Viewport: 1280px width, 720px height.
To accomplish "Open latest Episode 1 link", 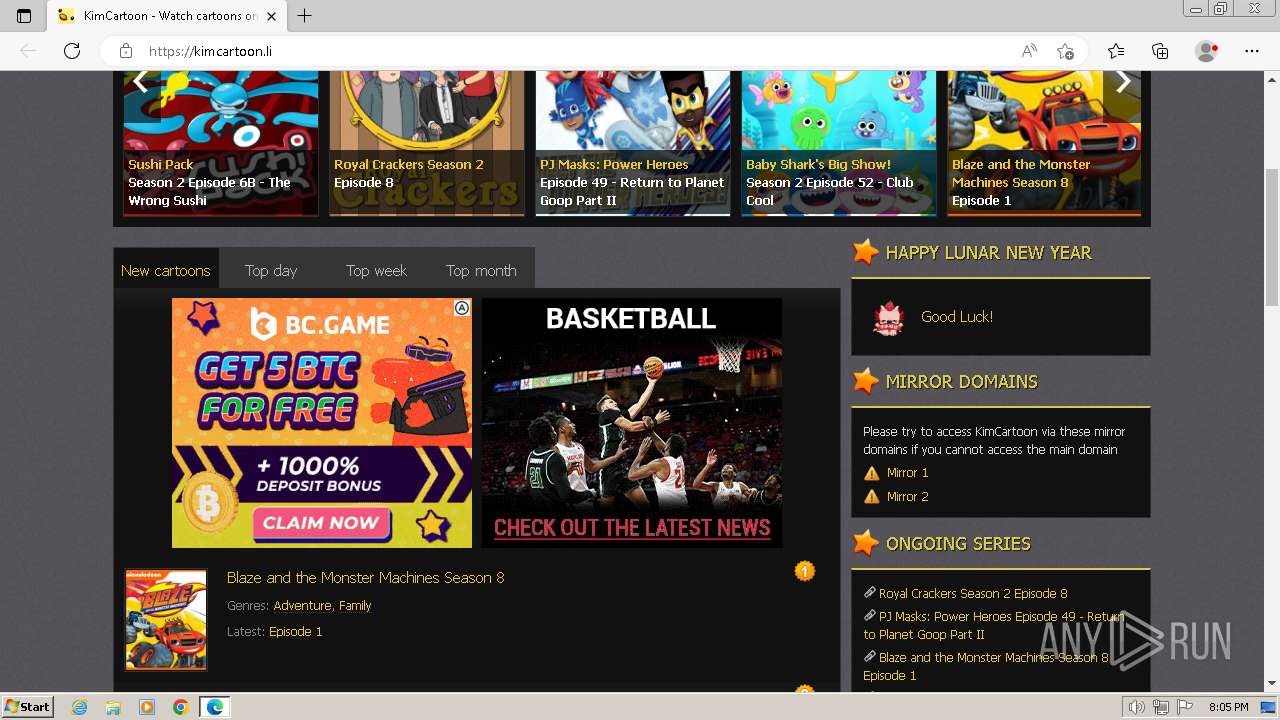I will coord(296,631).
